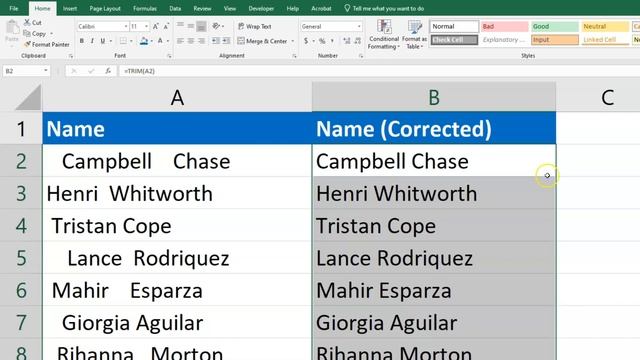This screenshot has width=640, height=360.
Task: Toggle Underline formatting
Action: coord(103,41)
